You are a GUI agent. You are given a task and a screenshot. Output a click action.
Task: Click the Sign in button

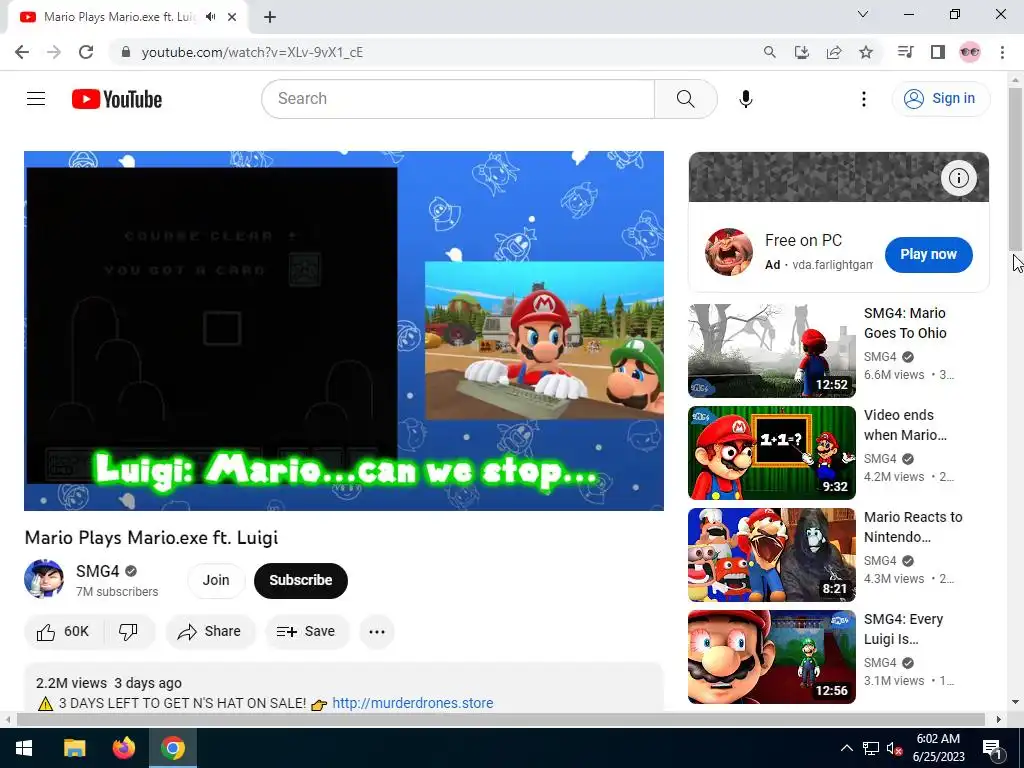click(940, 99)
